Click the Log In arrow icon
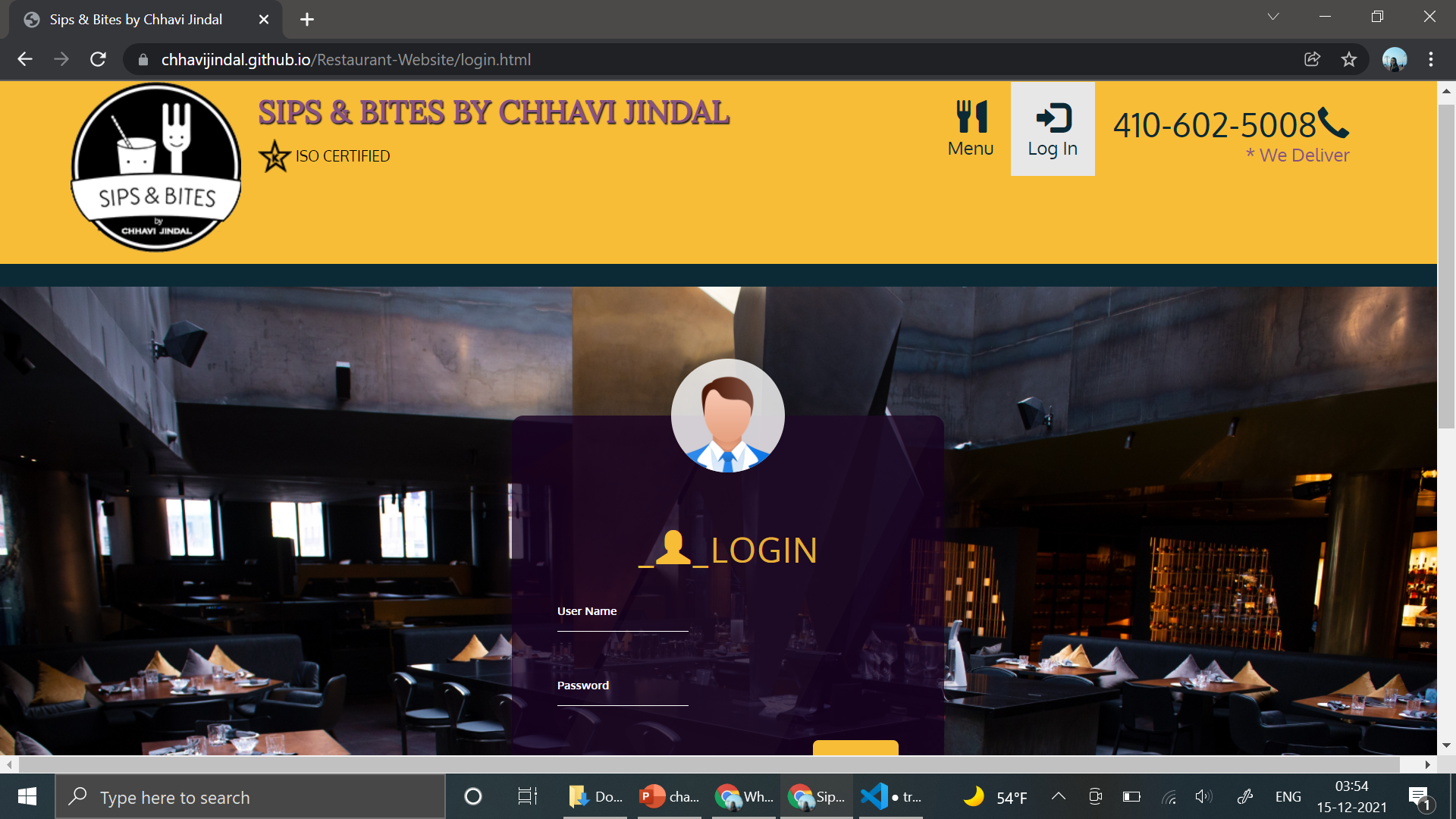This screenshot has height=819, width=1456. 1053,118
